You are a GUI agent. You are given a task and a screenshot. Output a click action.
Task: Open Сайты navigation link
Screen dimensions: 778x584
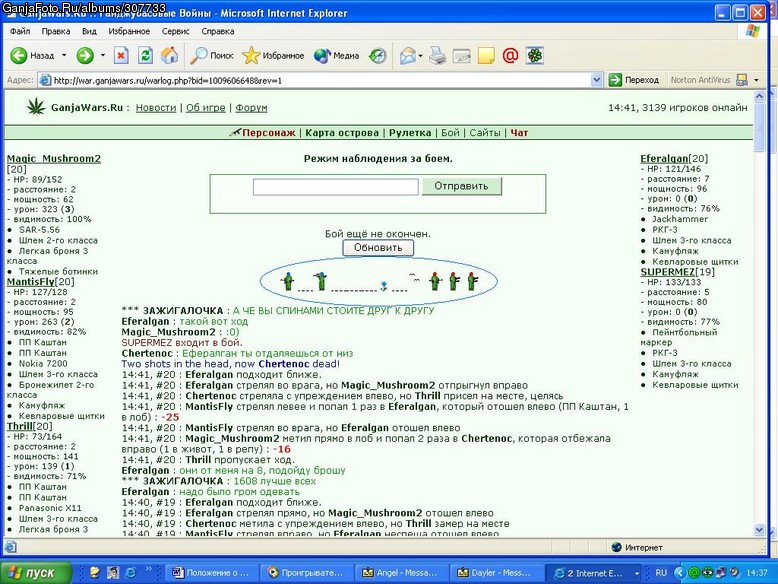485,132
